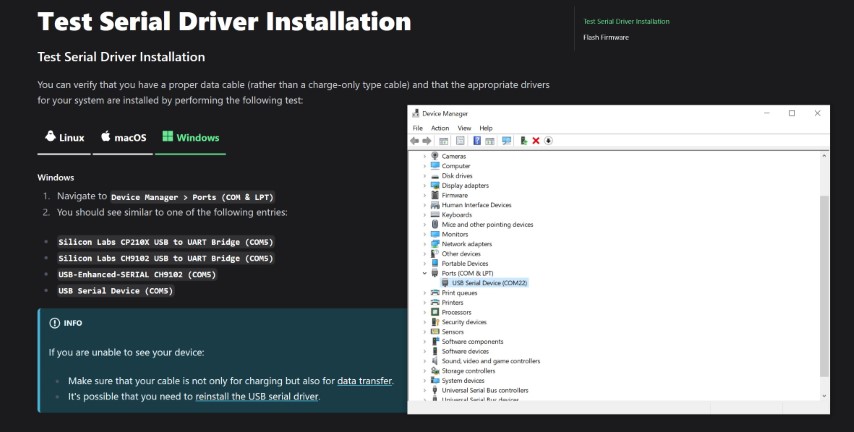Select the Network adapters category icon
This screenshot has width=854, height=432.
tap(435, 244)
